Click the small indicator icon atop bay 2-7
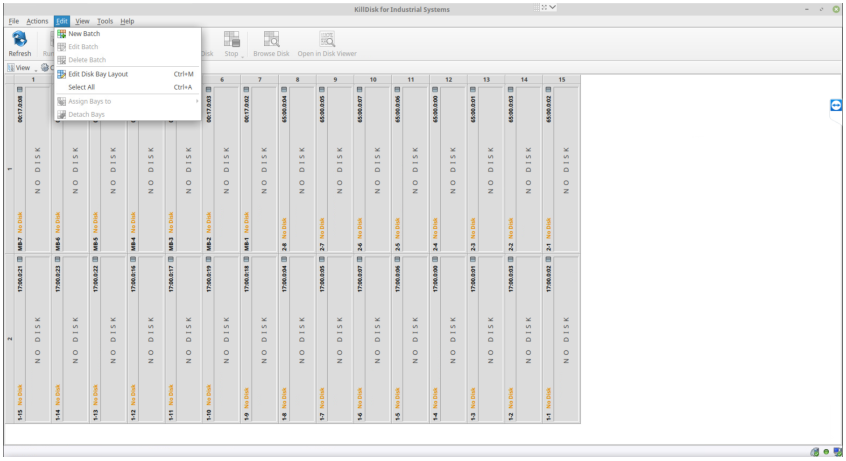 (322, 90)
